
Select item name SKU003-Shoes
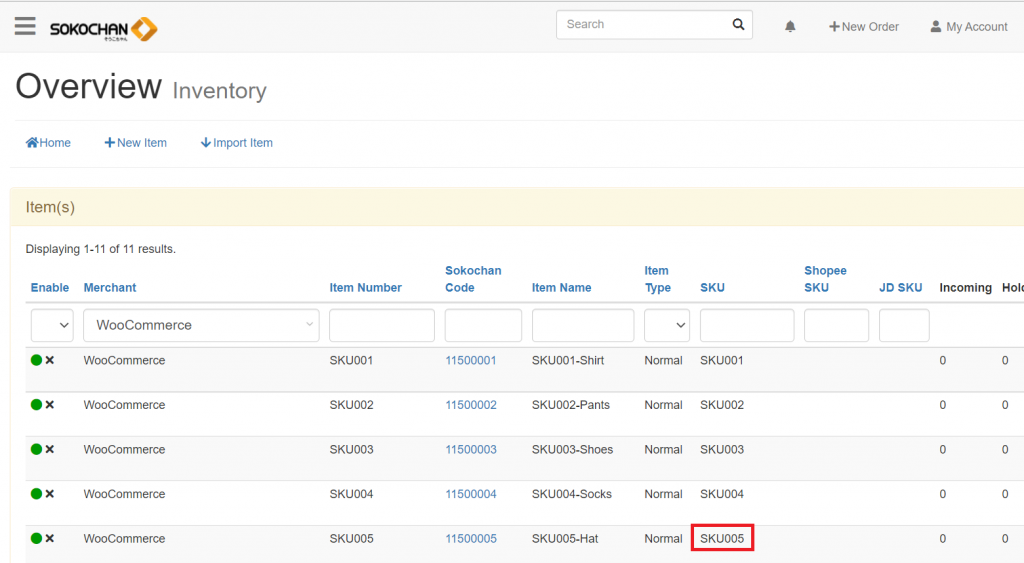coord(572,449)
